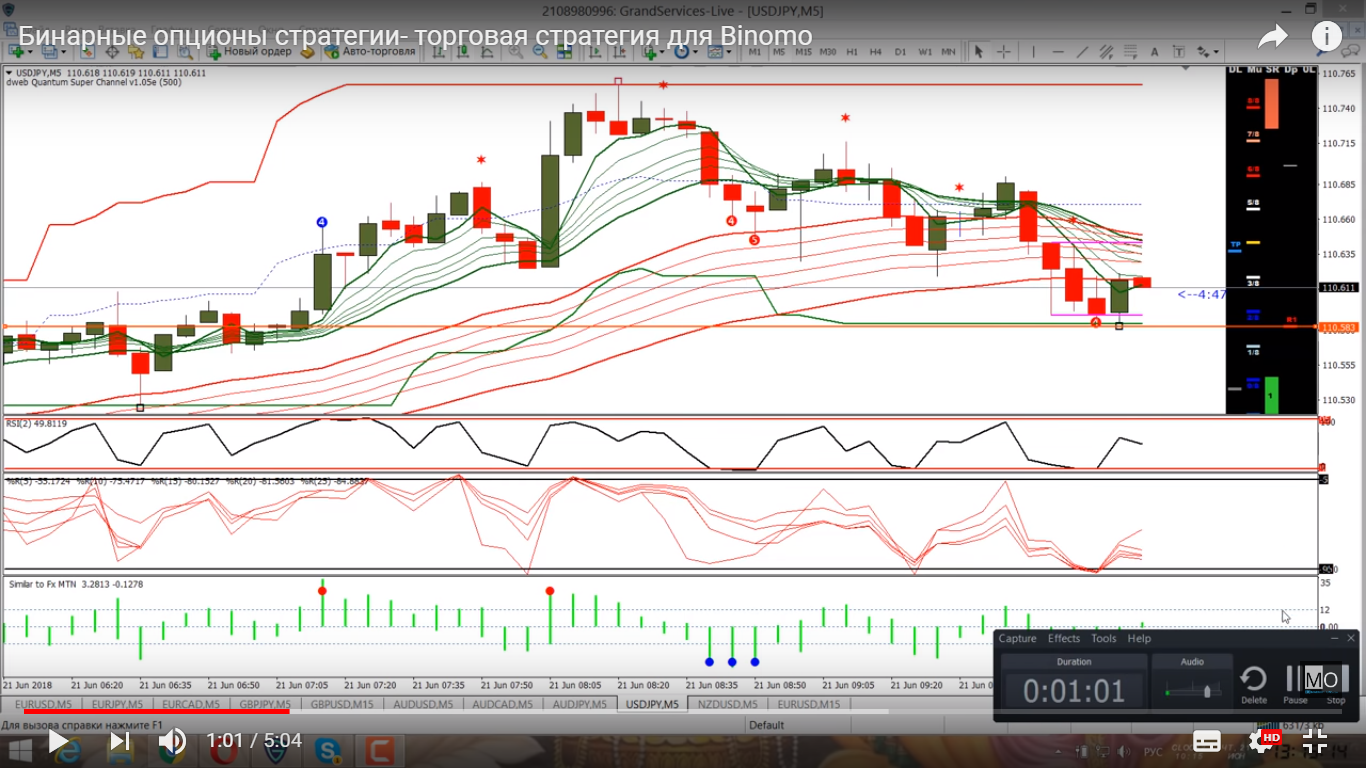Select the text label 'T' tool
Viewport: 1366px width, 768px height.
click(x=1178, y=51)
